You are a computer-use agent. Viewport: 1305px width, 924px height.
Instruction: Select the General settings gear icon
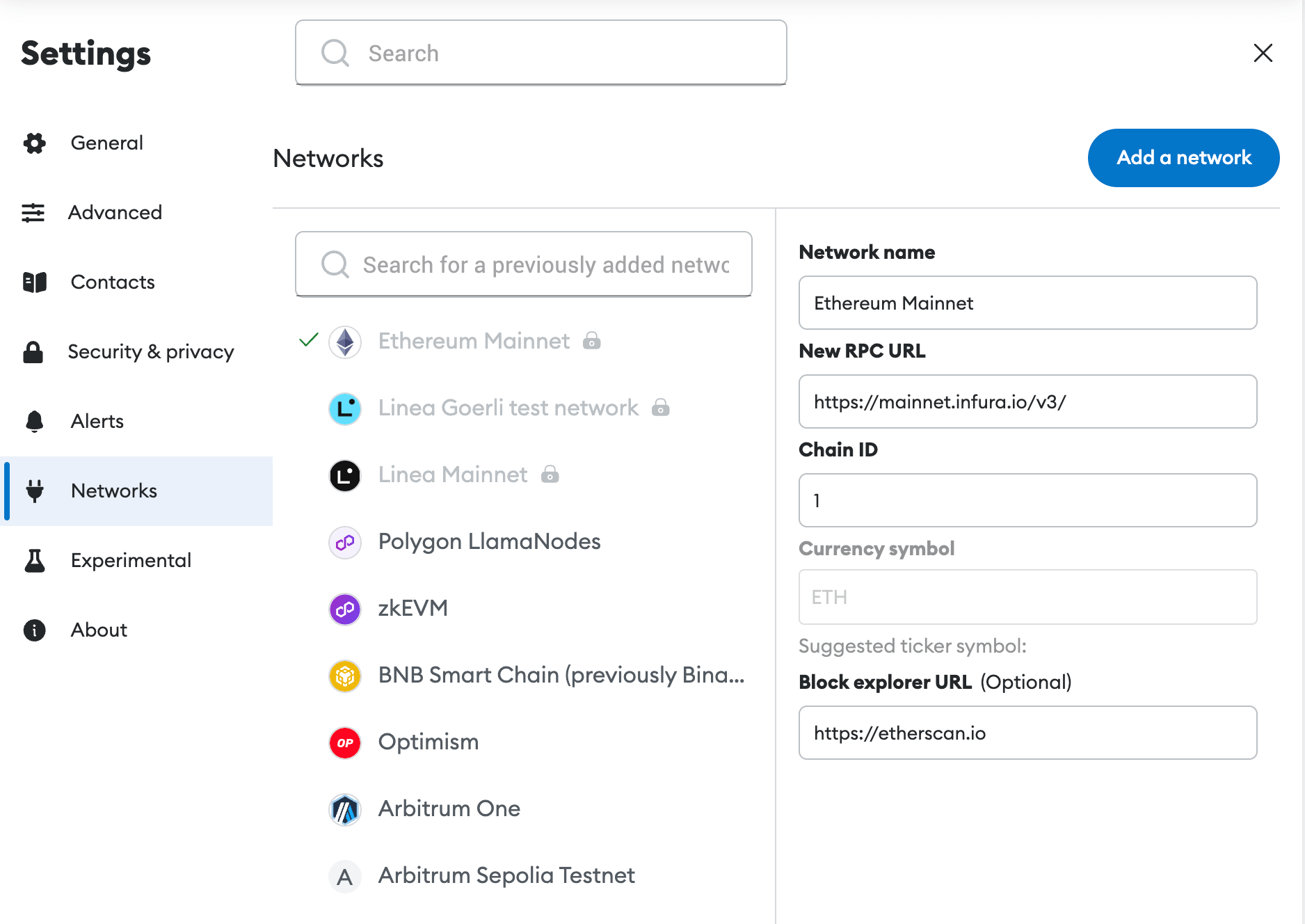[34, 144]
